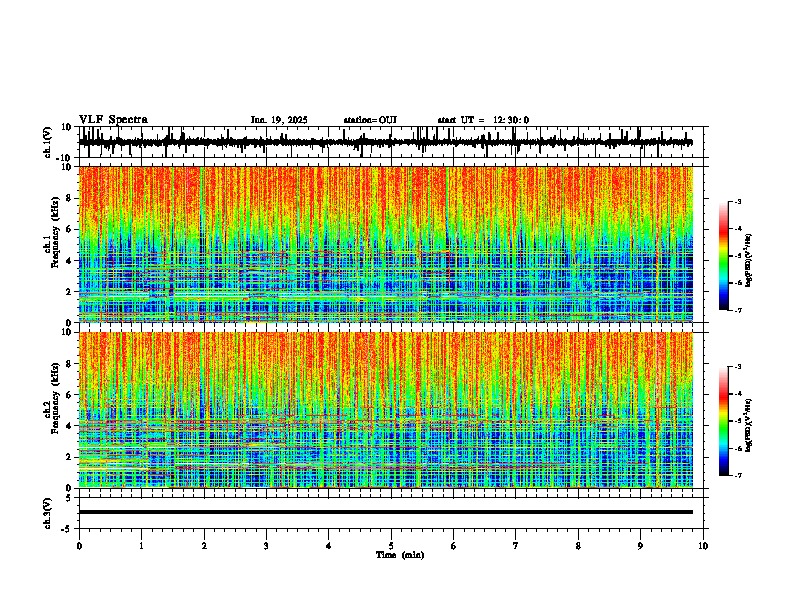Click the ch.3(V) axis label
Image resolution: width=792 pixels, height=612 pixels.
click(x=48, y=513)
